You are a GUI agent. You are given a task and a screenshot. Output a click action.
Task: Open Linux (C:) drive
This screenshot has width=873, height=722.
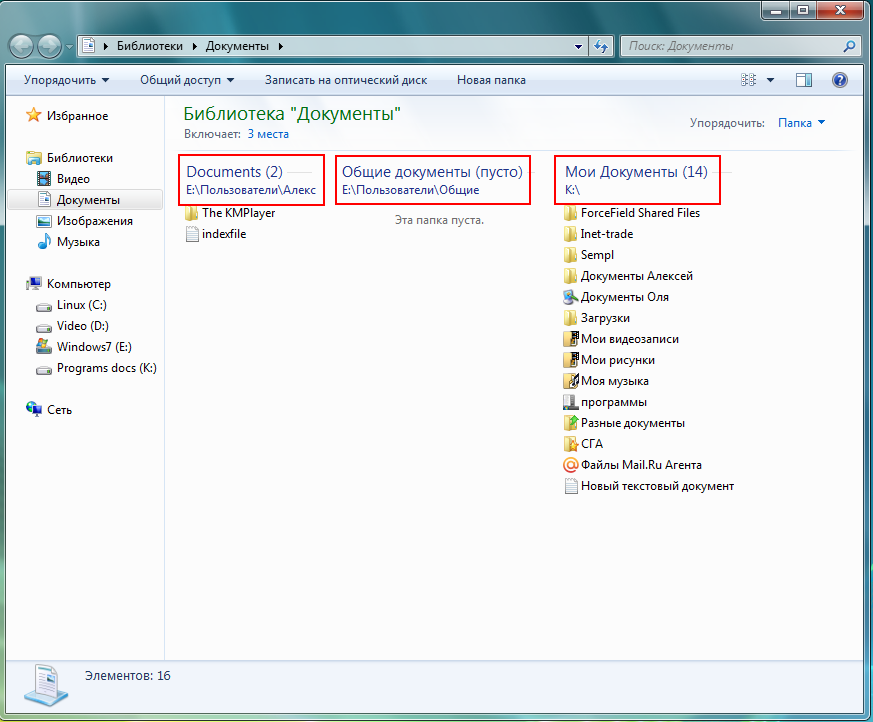coord(71,305)
